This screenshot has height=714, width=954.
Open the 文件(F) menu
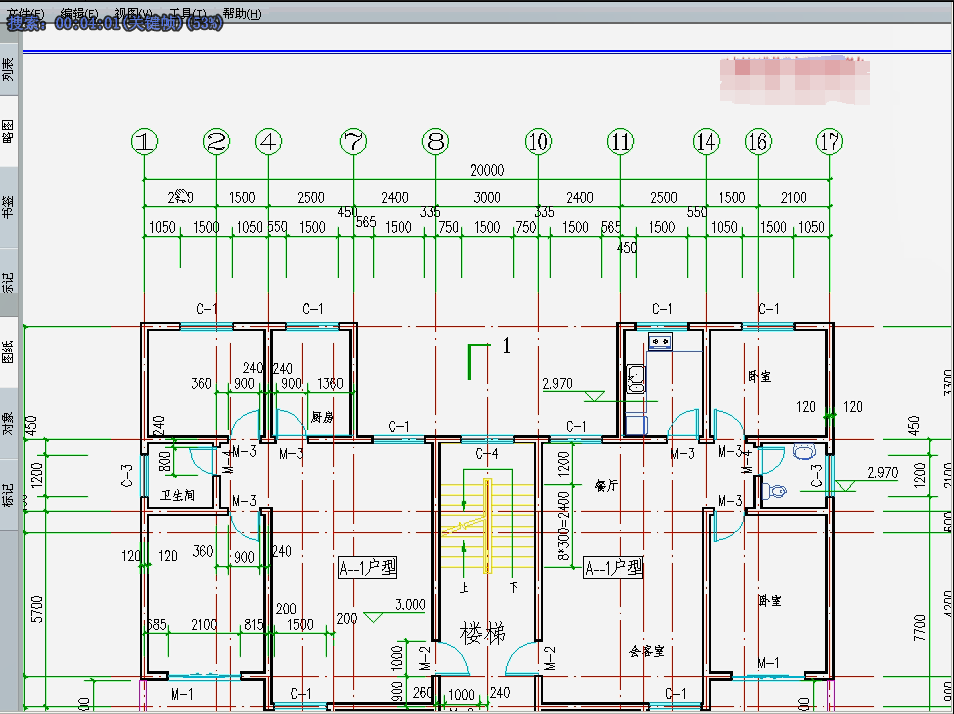tap(26, 13)
